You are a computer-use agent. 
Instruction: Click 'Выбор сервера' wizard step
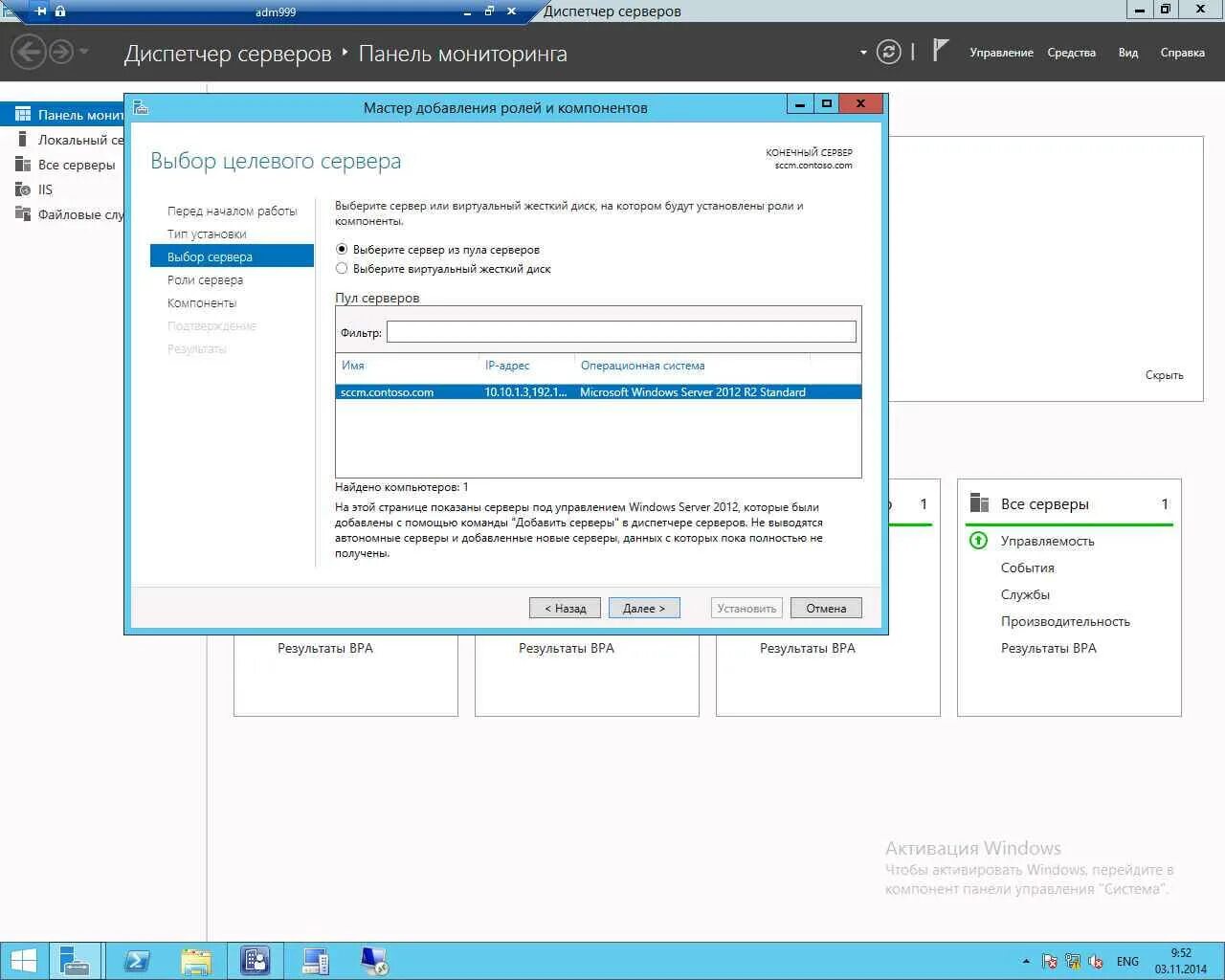tap(232, 256)
